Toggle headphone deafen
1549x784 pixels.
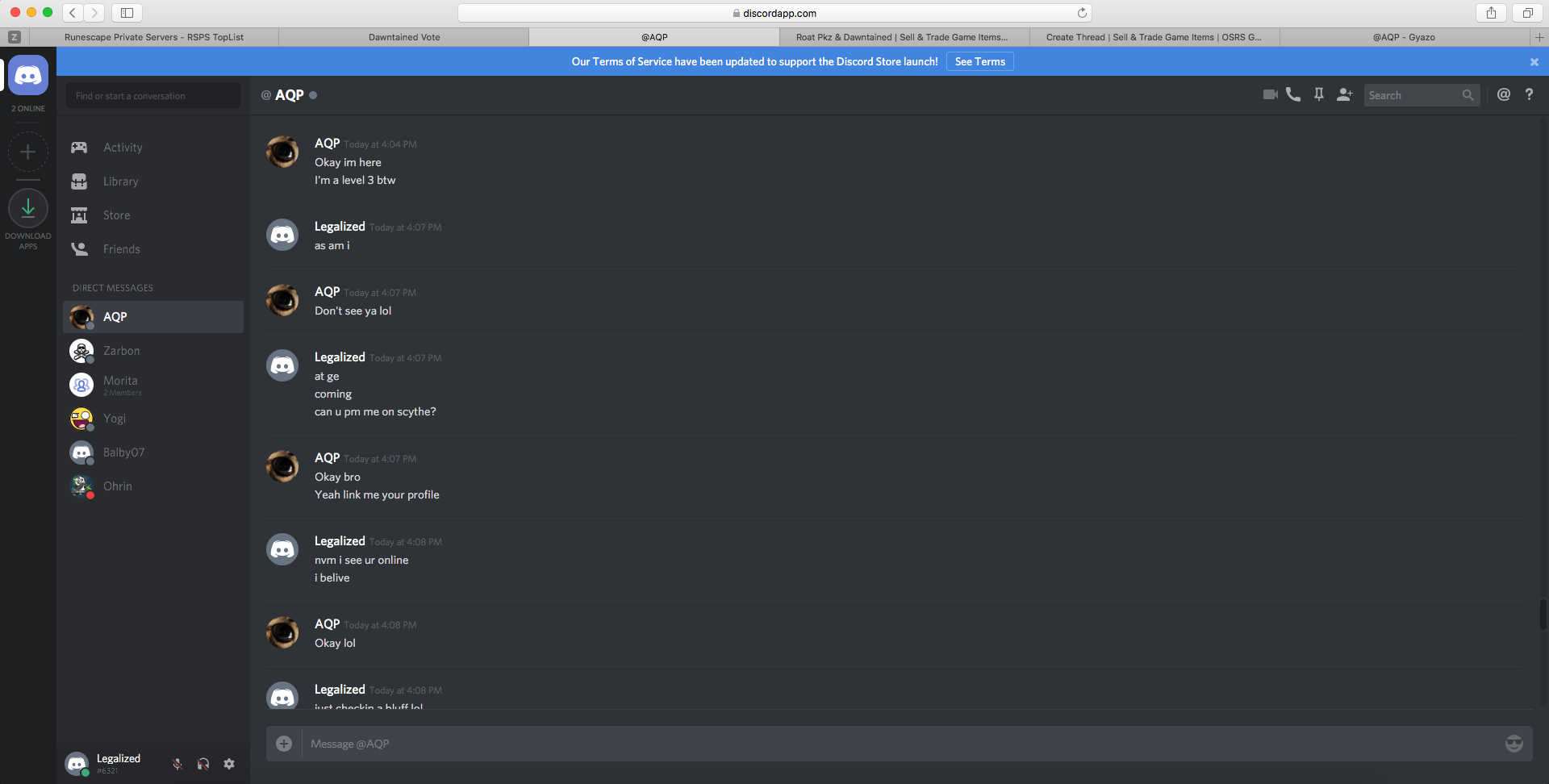coord(203,764)
